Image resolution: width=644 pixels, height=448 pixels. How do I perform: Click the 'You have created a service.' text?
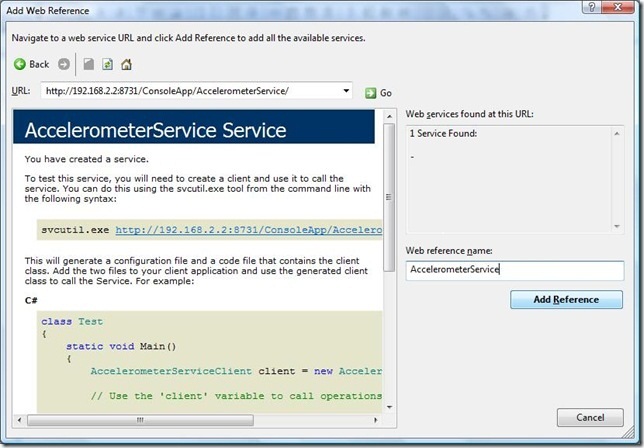click(x=87, y=159)
